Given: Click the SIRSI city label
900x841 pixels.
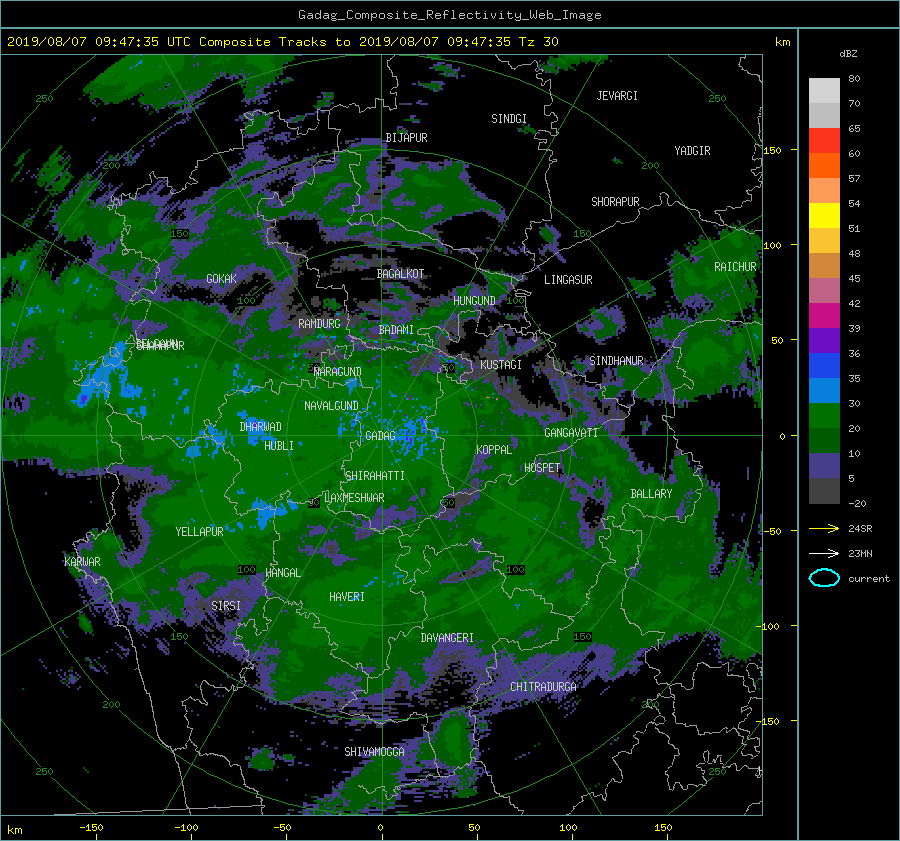Looking at the screenshot, I should click(226, 606).
